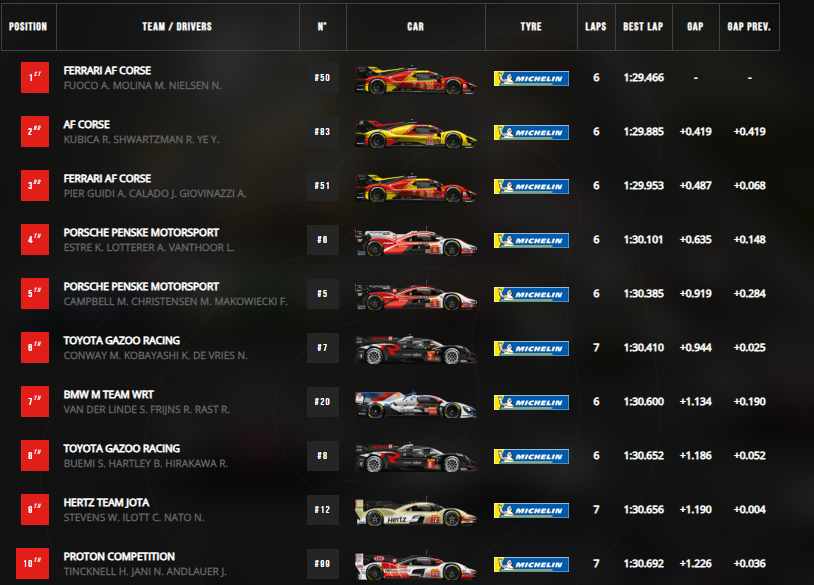This screenshot has height=585, width=814.
Task: Click the #7 Toyota Gazoo car image
Action: (415, 349)
